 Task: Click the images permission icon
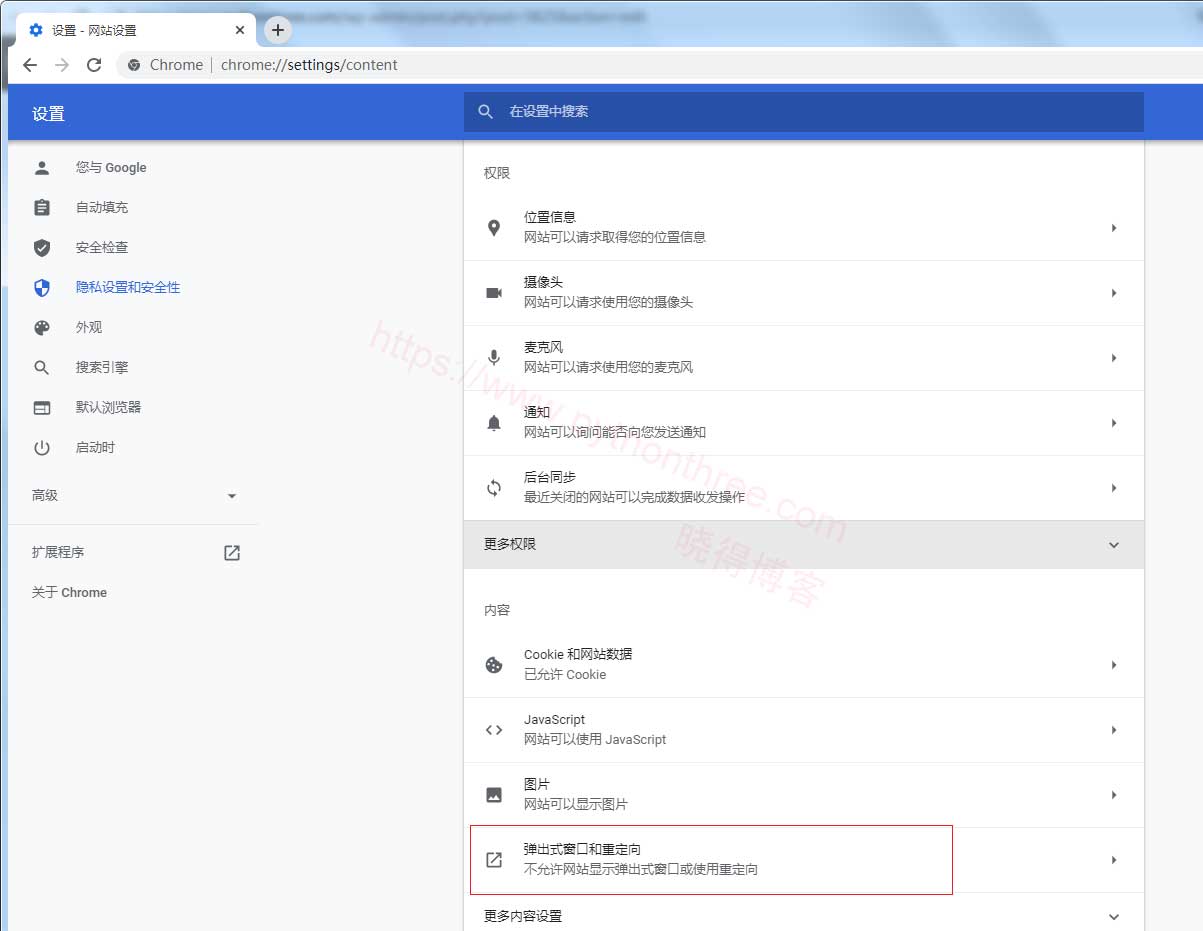[493, 795]
